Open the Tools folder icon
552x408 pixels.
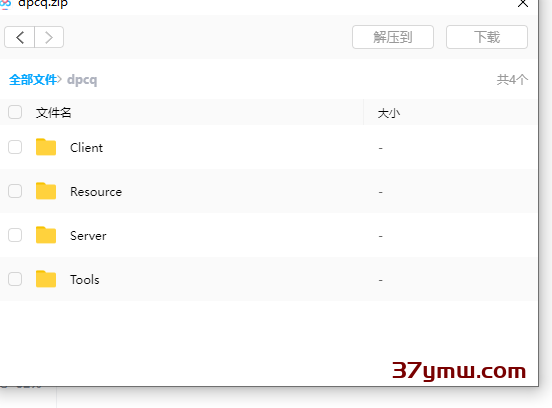point(46,279)
